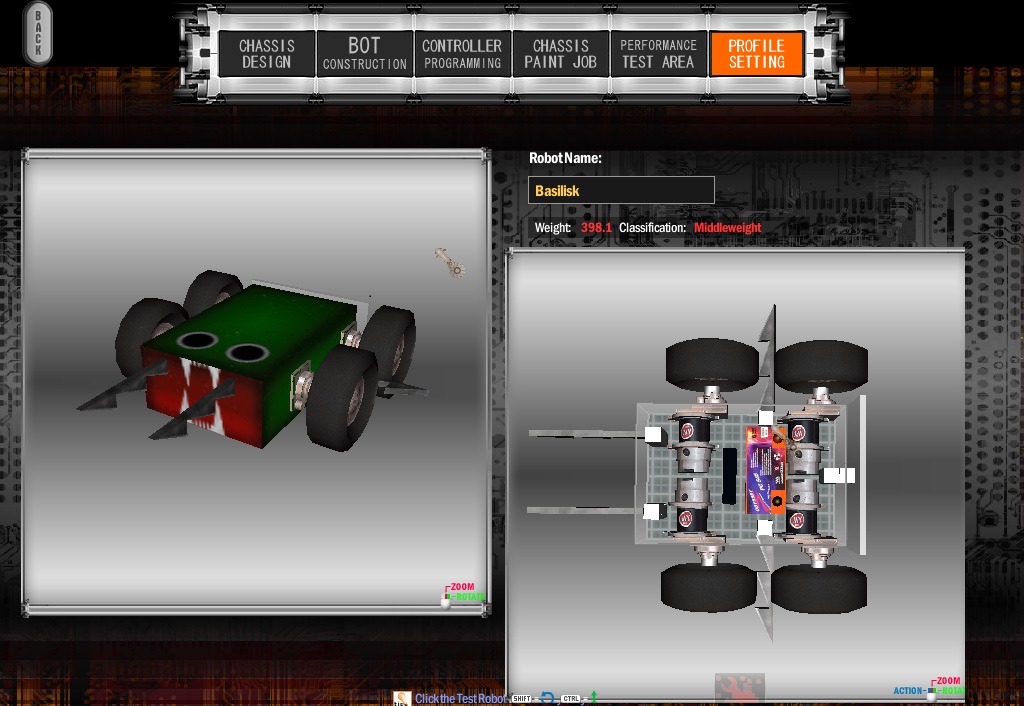
Task: Click the Middleweight classification text
Action: coord(727,228)
